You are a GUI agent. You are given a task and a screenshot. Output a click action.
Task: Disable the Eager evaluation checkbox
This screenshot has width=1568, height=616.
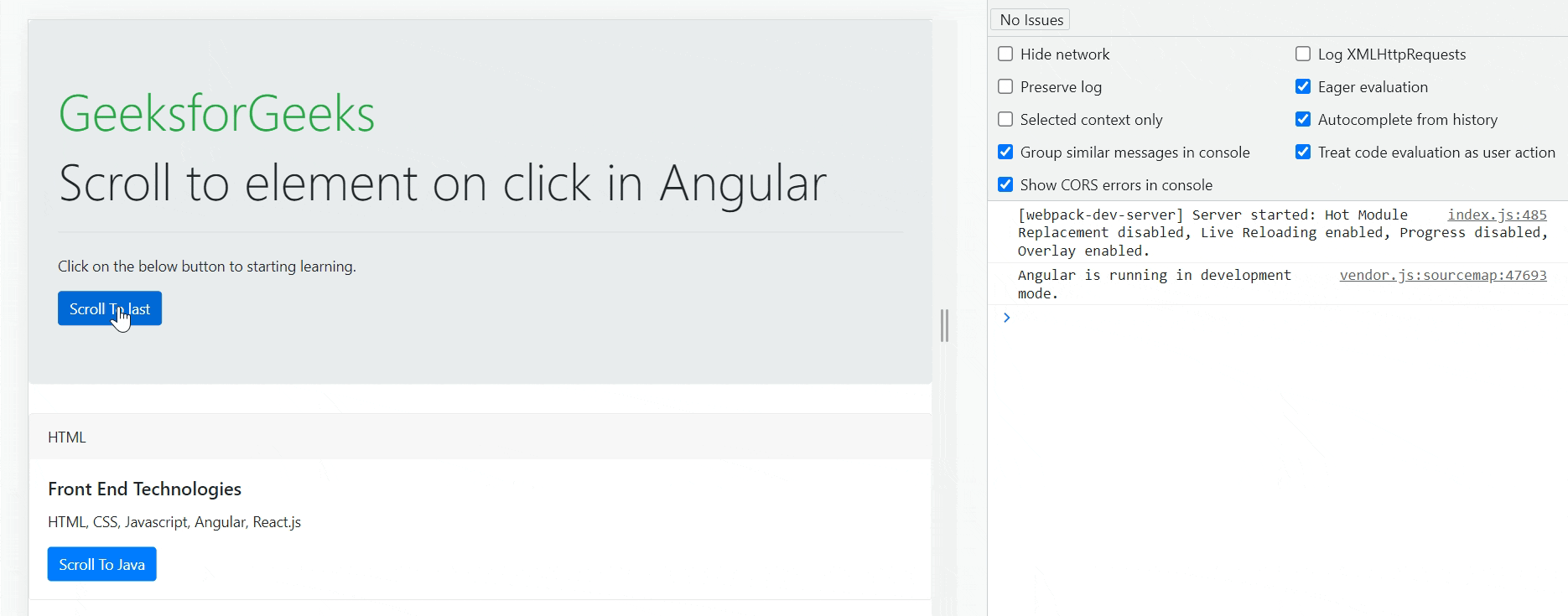pyautogui.click(x=1303, y=87)
